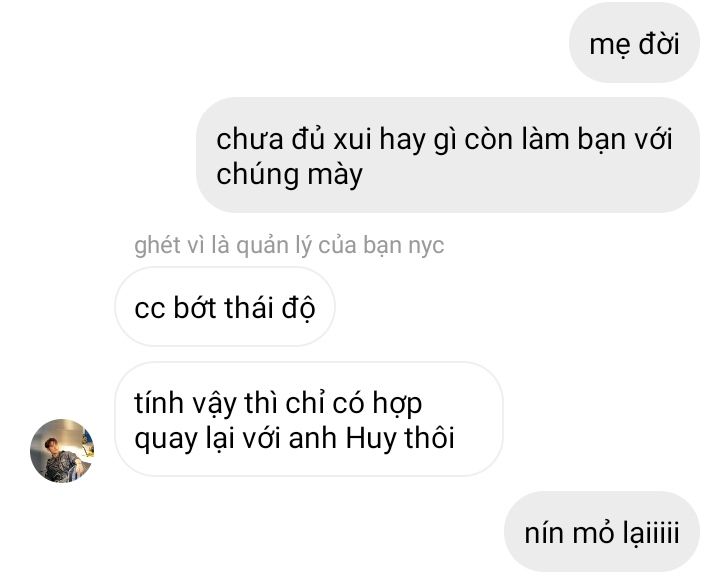Click the sender name 'ghét vì là quản lý của bạn nyc'
720x576 pixels.
289,245
